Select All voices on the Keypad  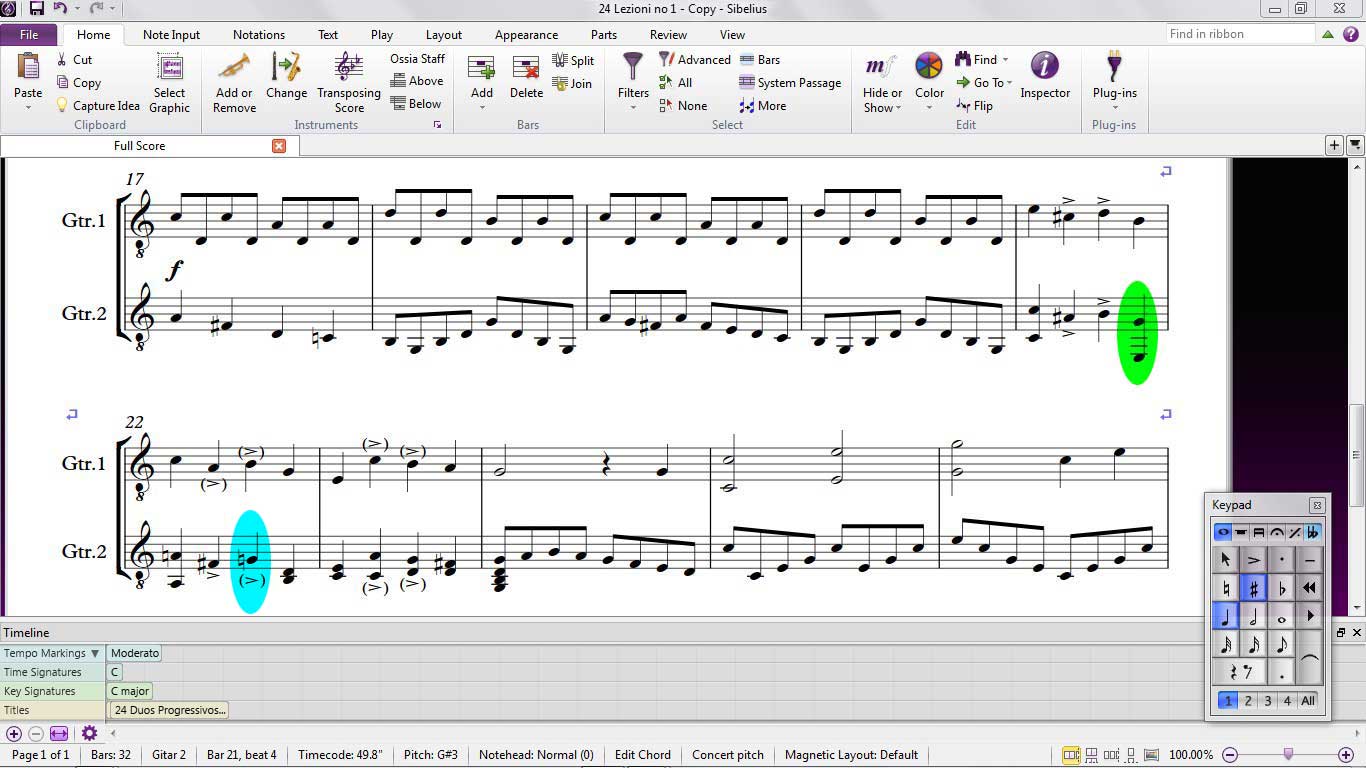(x=1307, y=701)
